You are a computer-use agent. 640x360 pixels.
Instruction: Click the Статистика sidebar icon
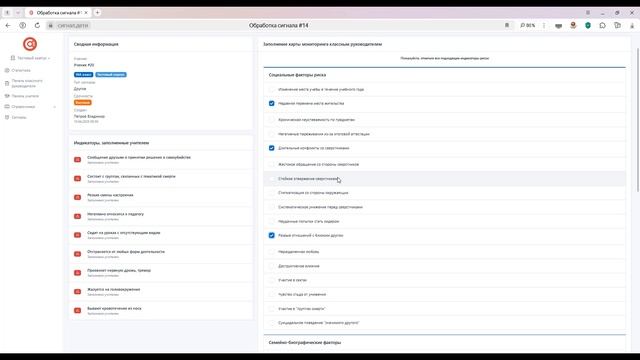coord(7,70)
